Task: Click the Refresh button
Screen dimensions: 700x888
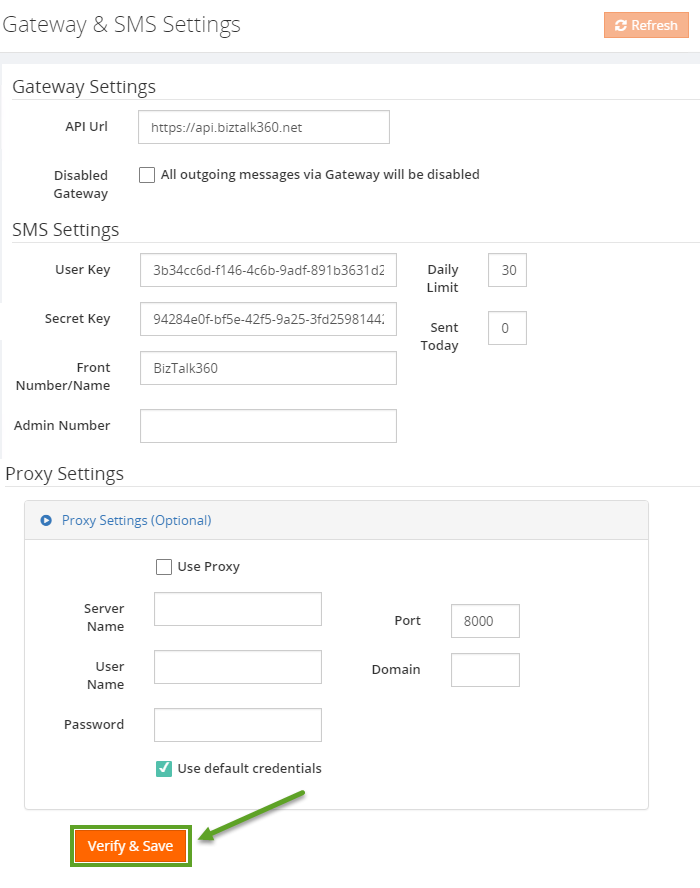Action: pyautogui.click(x=646, y=25)
